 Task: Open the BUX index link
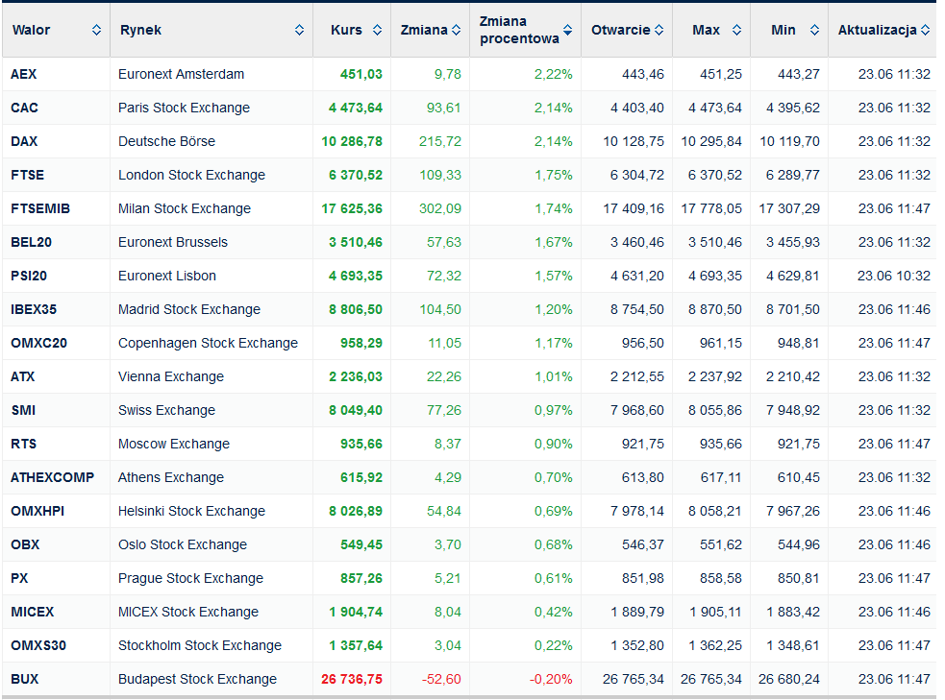[x=25, y=680]
